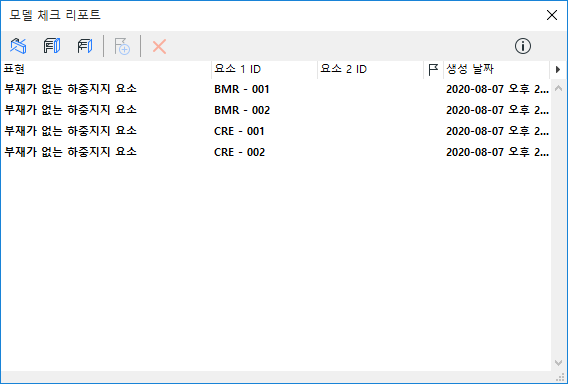Expand hidden columns with the black arrow
The image size is (568, 384).
[558, 69]
